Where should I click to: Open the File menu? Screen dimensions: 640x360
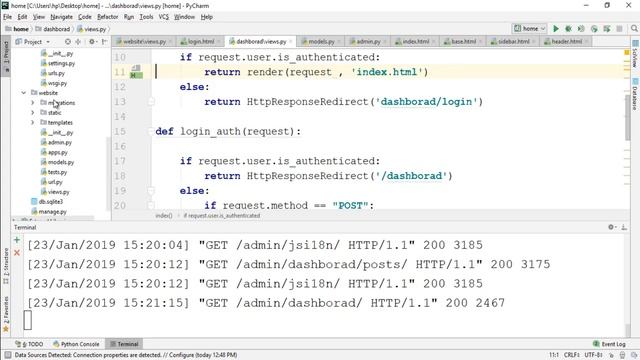tap(7, 17)
